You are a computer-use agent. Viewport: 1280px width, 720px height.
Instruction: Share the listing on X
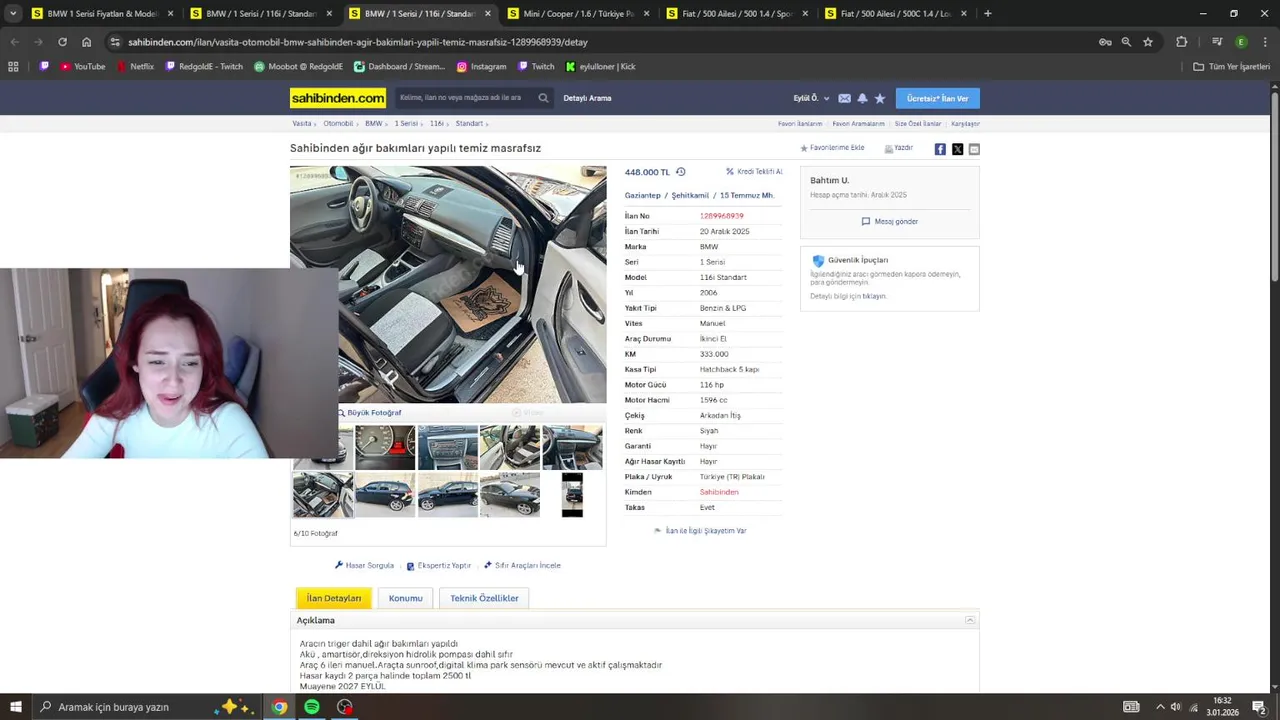957,149
